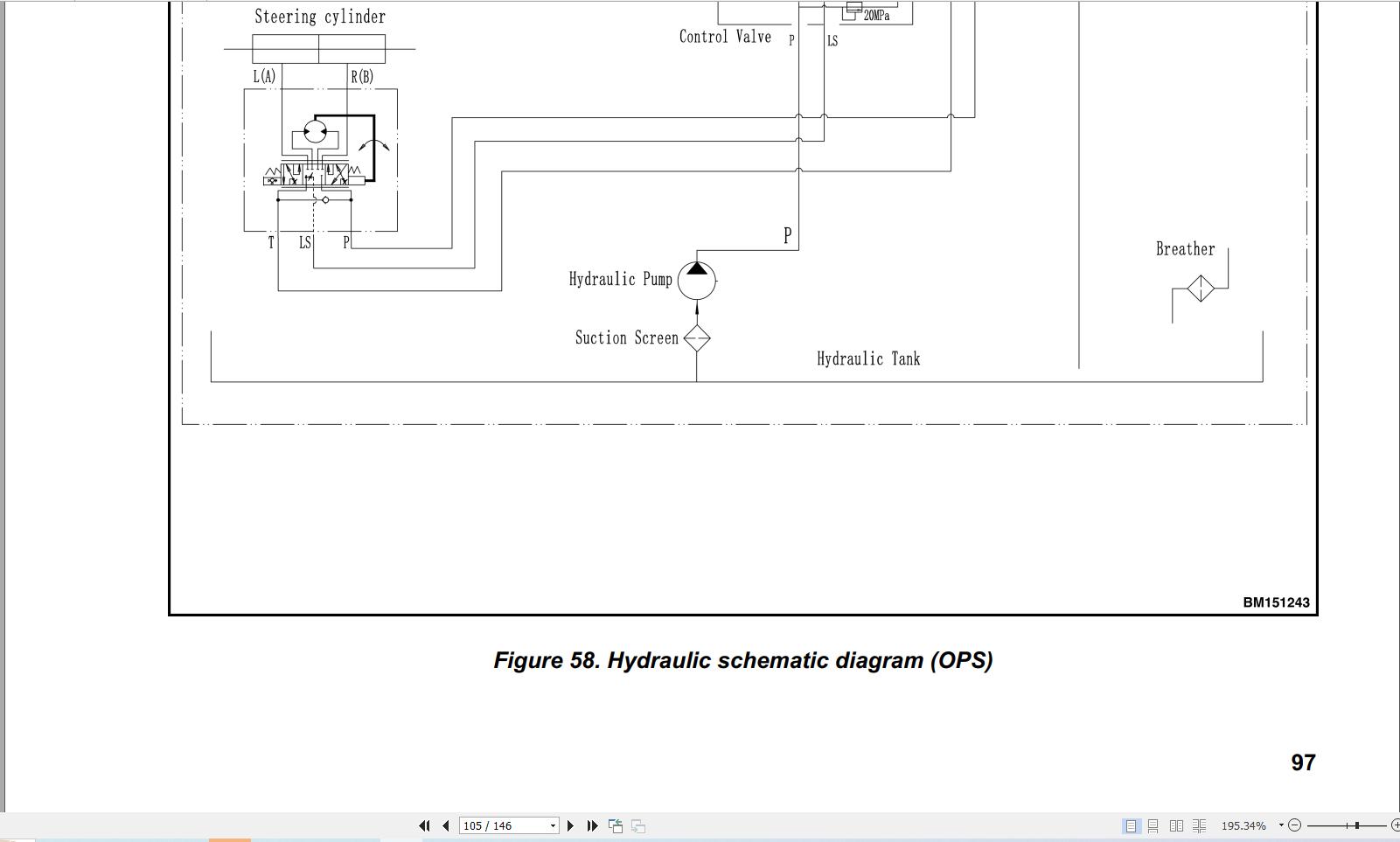Click the Hydraulic Tank label
This screenshot has height=842, width=1400.
tap(868, 358)
